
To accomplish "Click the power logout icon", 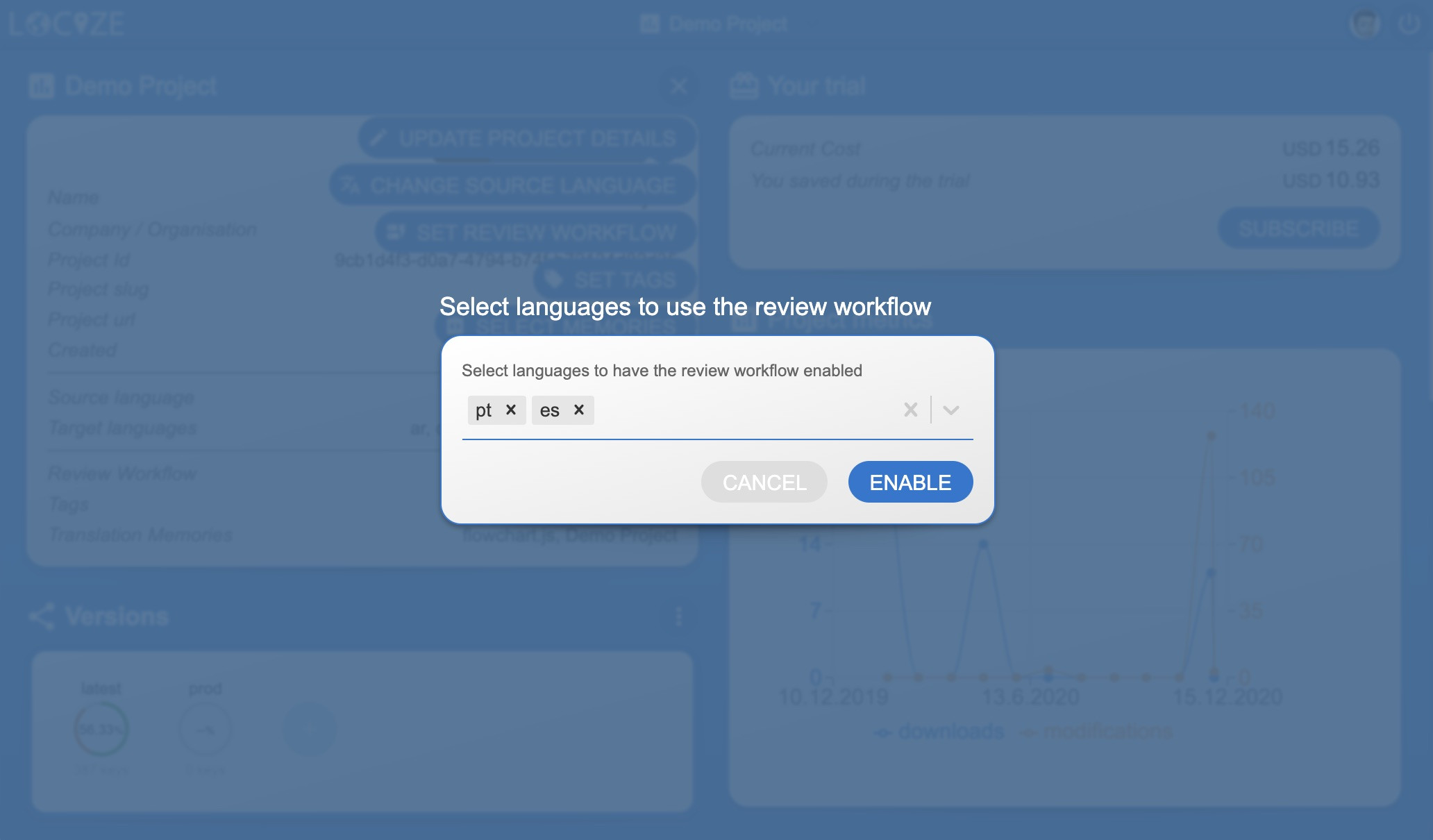I will (x=1409, y=24).
